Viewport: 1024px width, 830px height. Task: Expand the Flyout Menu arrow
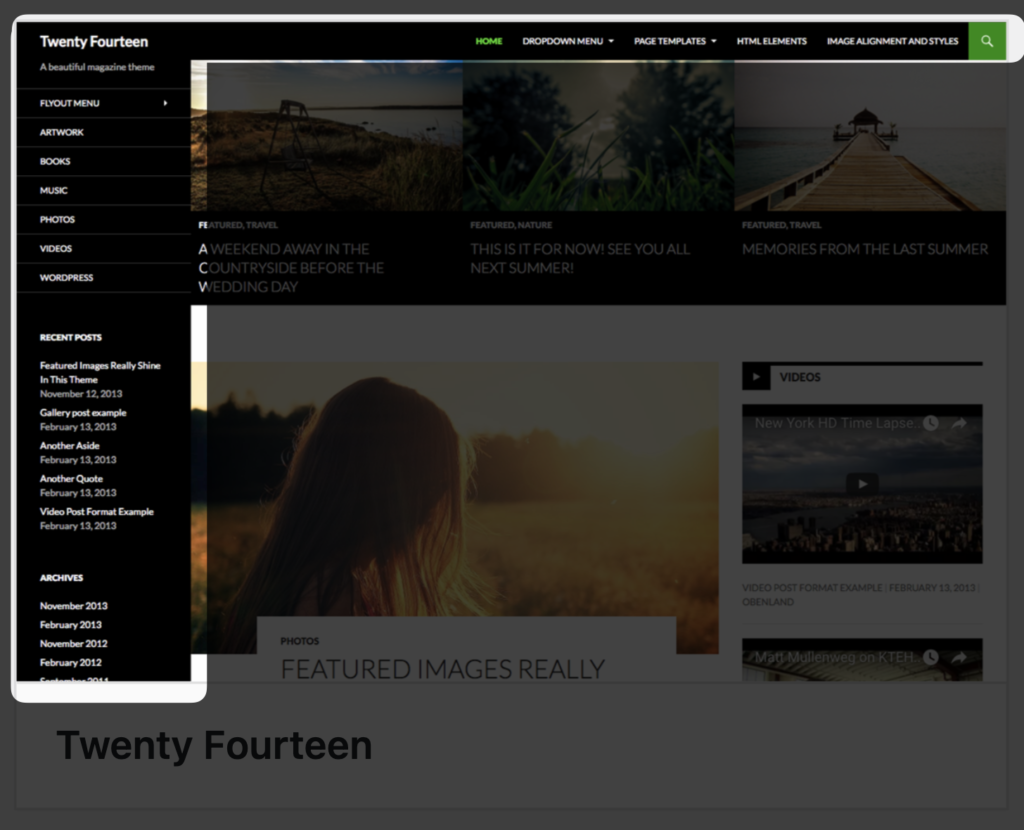(x=165, y=103)
